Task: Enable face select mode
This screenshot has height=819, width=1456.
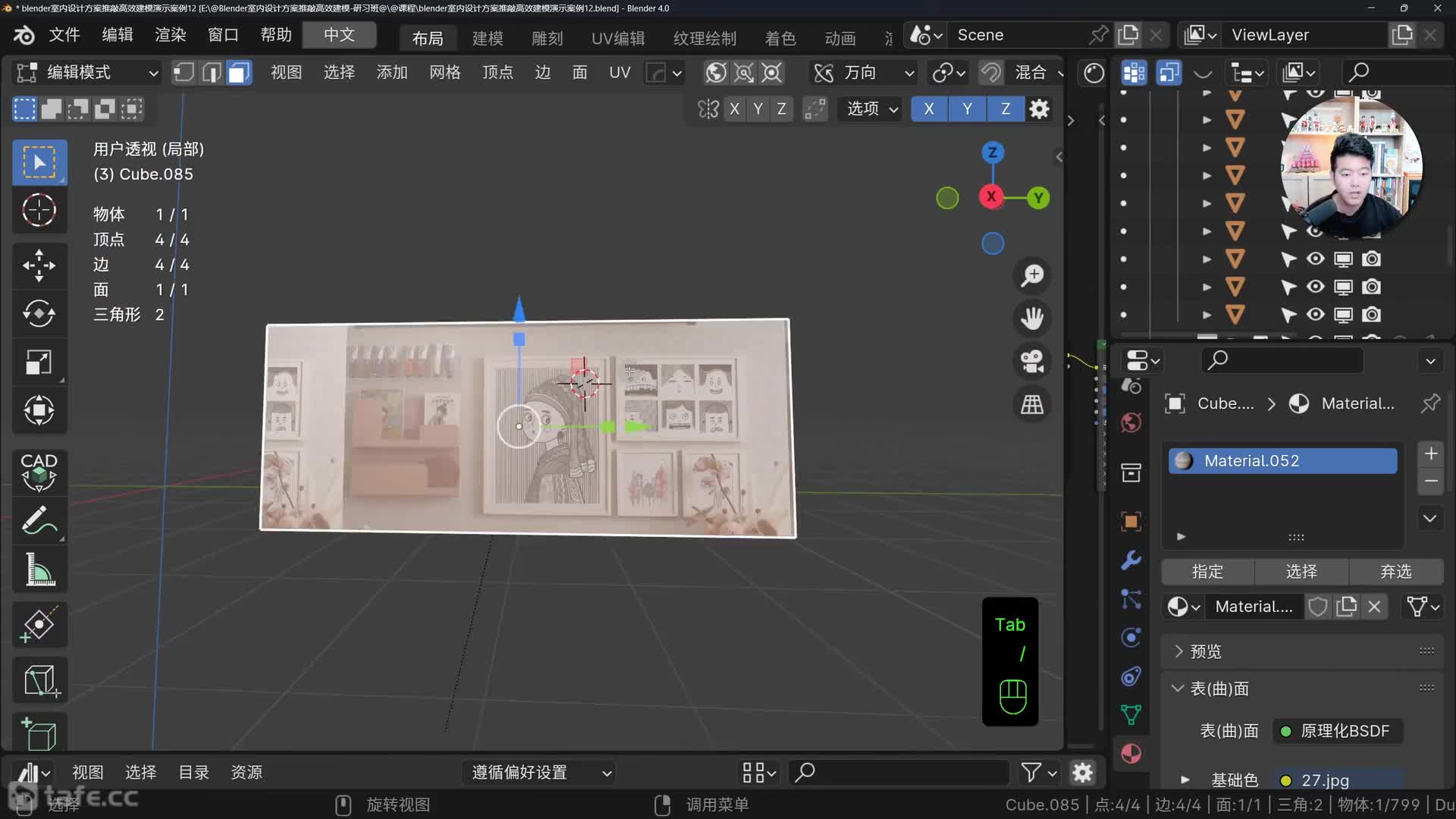Action: point(238,73)
